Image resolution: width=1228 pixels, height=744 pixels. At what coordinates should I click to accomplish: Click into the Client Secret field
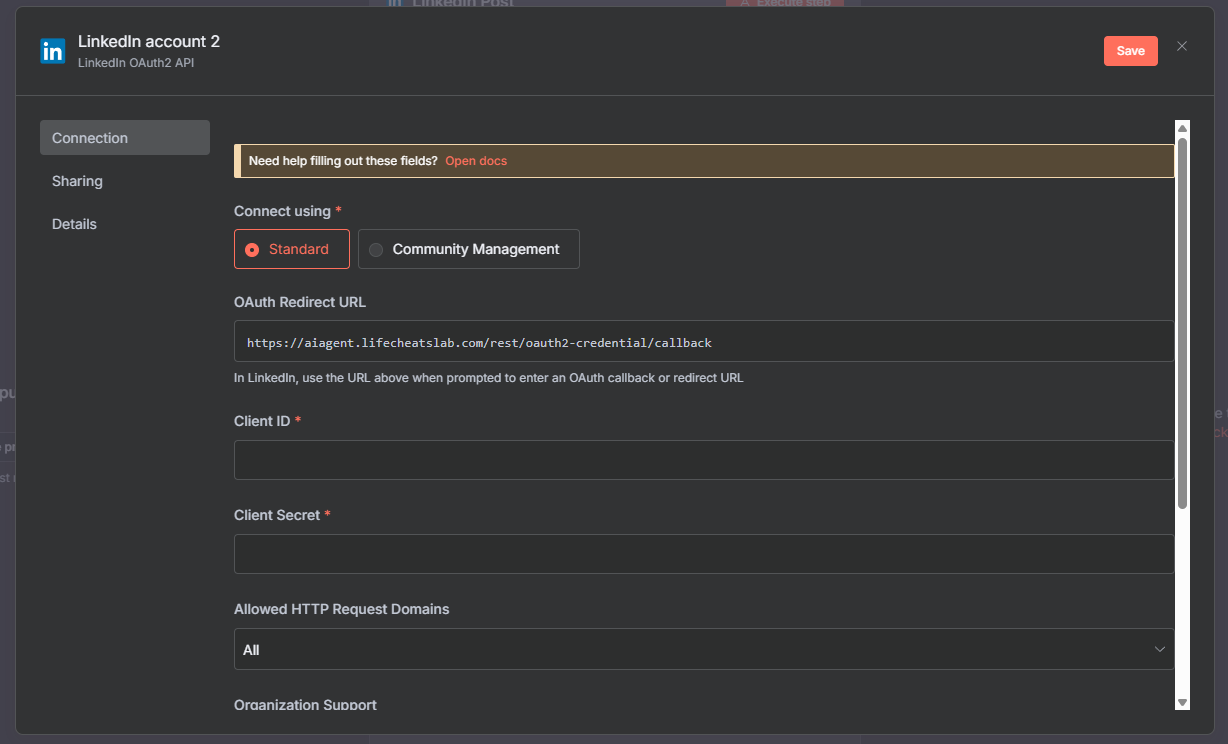point(703,554)
